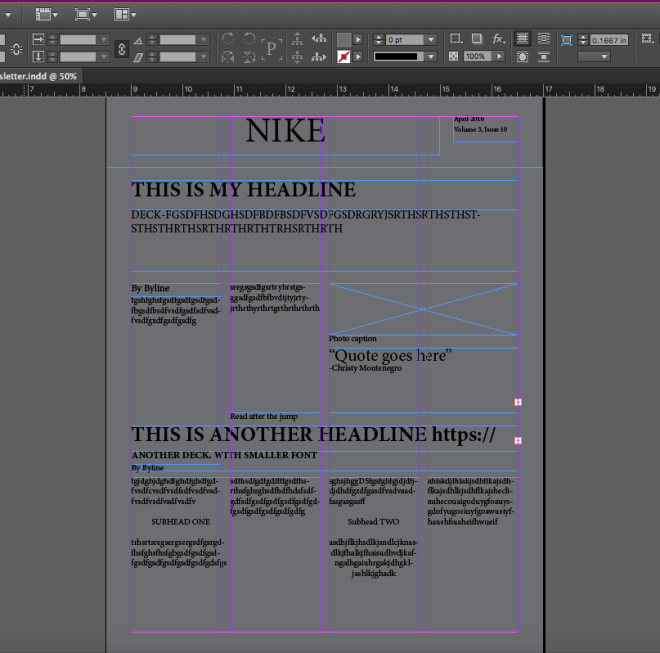Click the Select Next Object icon
660x653 pixels.
click(x=319, y=56)
